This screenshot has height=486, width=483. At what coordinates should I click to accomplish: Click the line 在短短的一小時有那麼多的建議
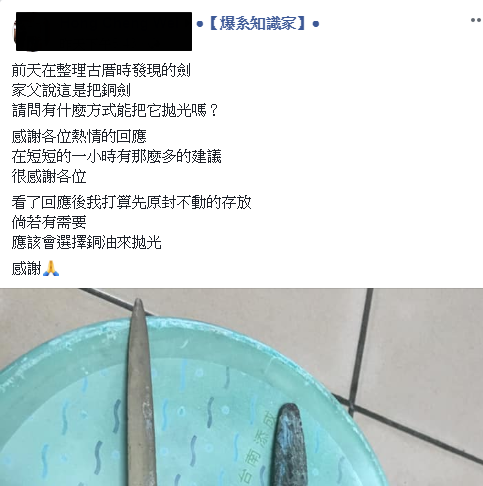116,156
